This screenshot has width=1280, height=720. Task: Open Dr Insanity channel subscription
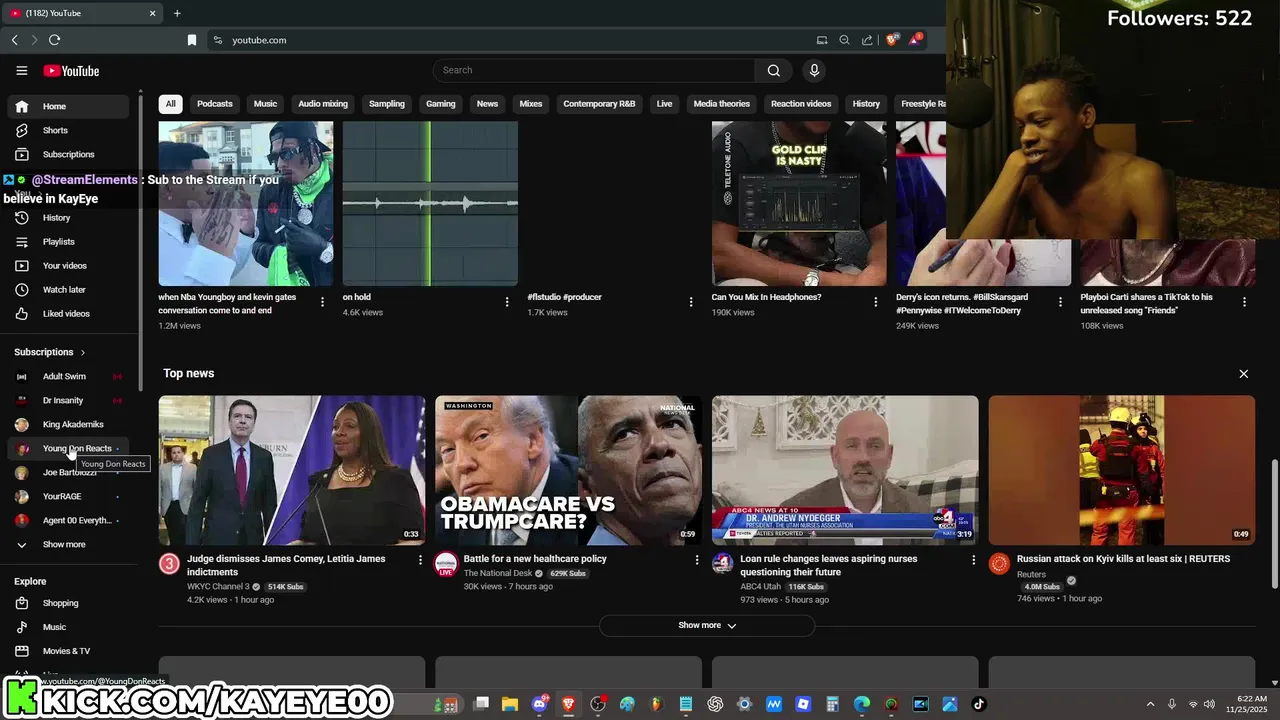pyautogui.click(x=68, y=400)
